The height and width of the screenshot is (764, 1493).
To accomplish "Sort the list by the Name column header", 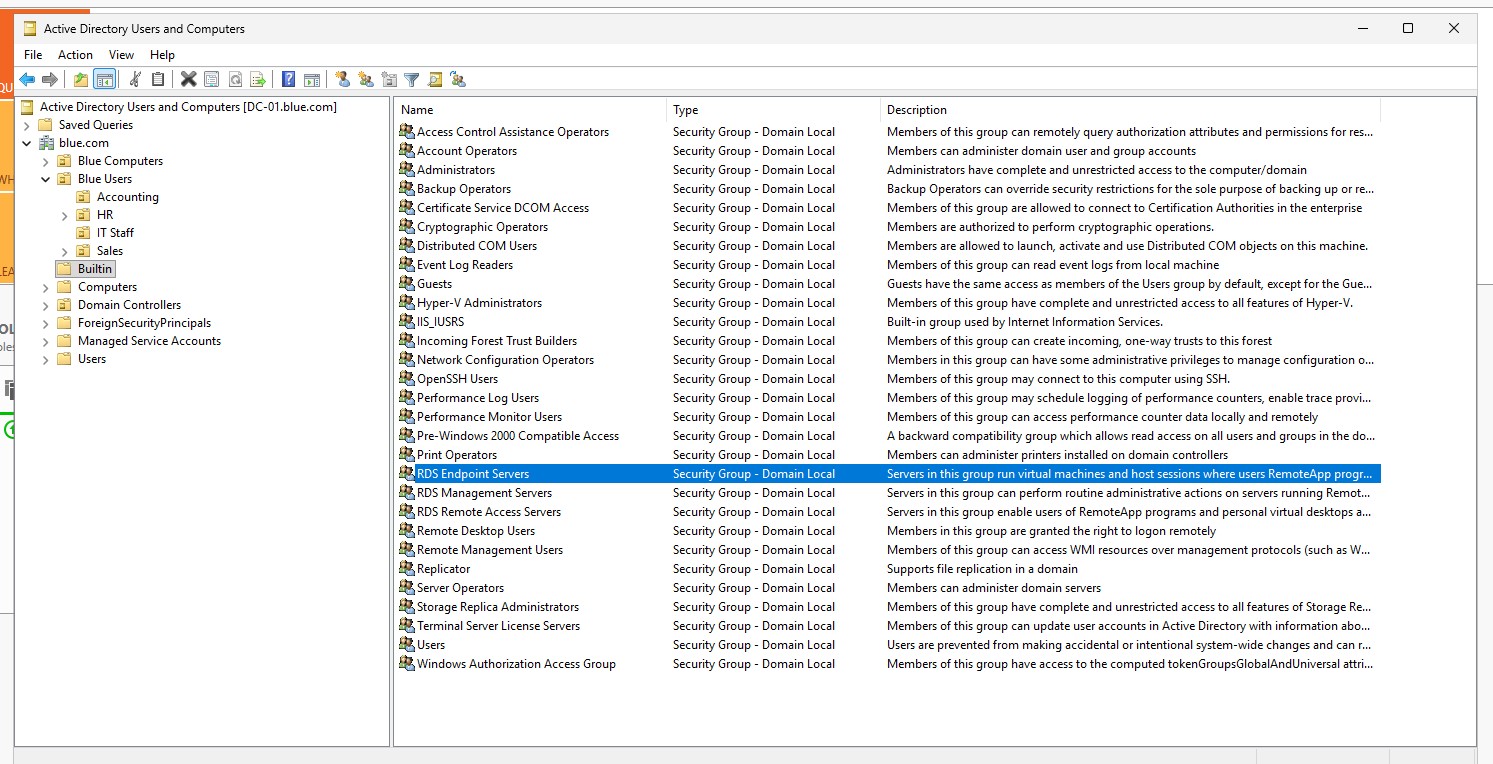I will tap(530, 110).
